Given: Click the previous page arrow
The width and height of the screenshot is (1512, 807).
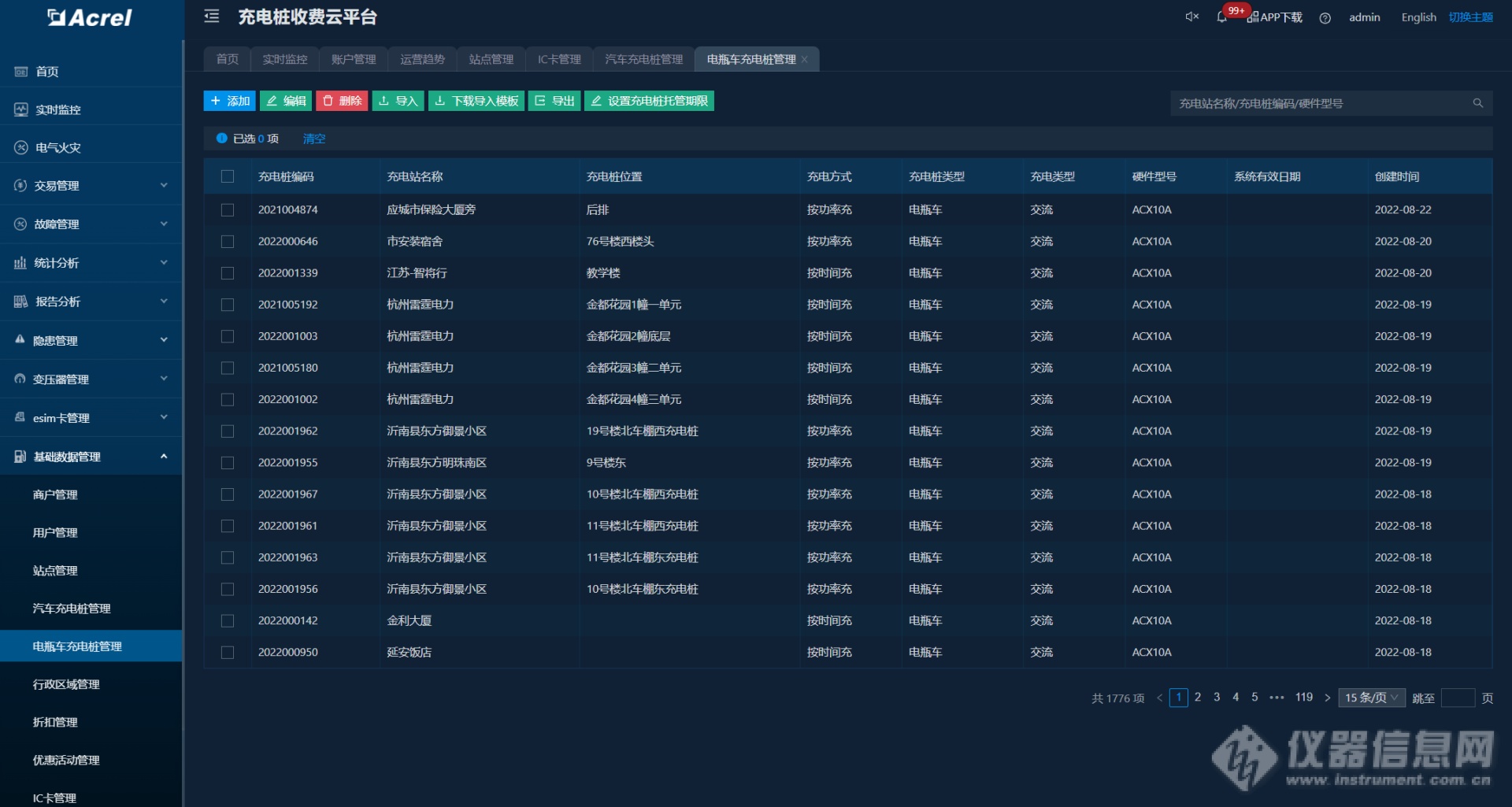Looking at the screenshot, I should [x=1159, y=698].
